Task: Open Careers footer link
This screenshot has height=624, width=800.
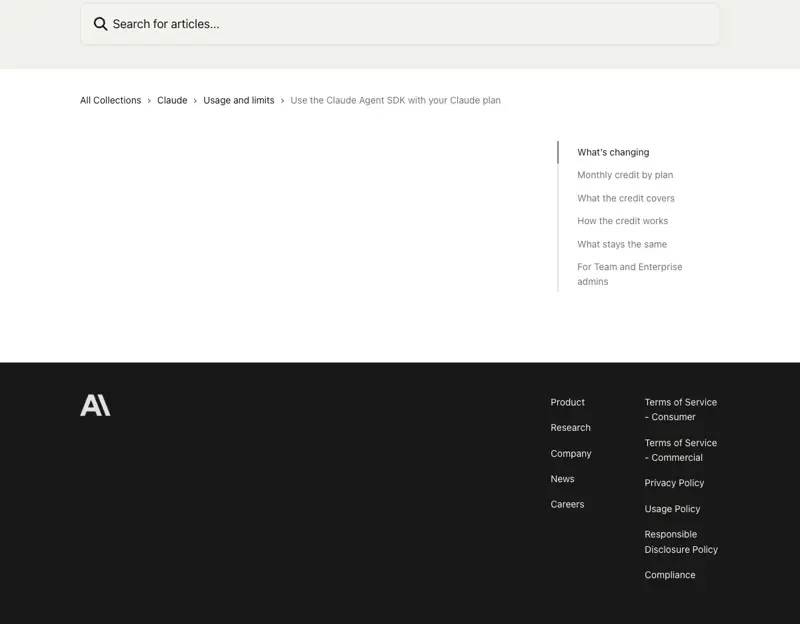Action: 567,504
